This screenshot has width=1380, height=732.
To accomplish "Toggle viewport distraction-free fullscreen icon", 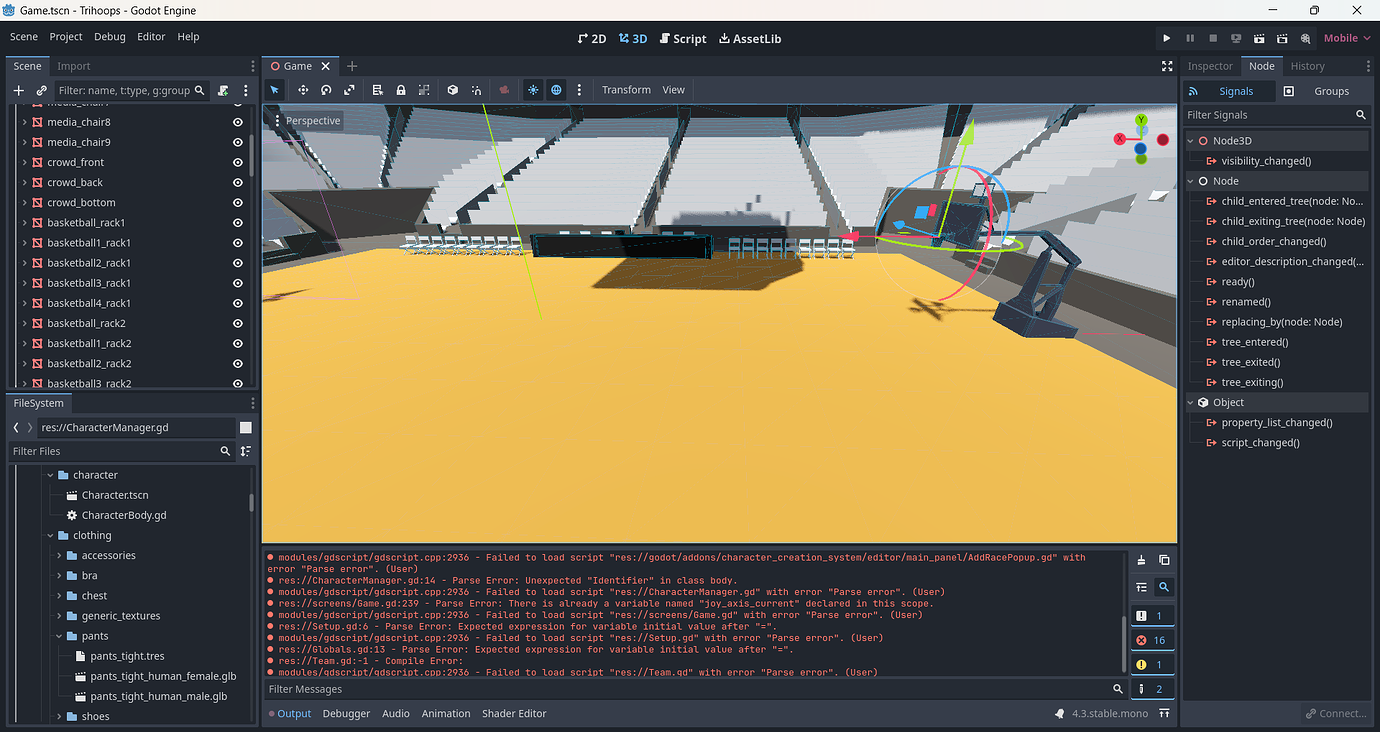I will [1167, 66].
